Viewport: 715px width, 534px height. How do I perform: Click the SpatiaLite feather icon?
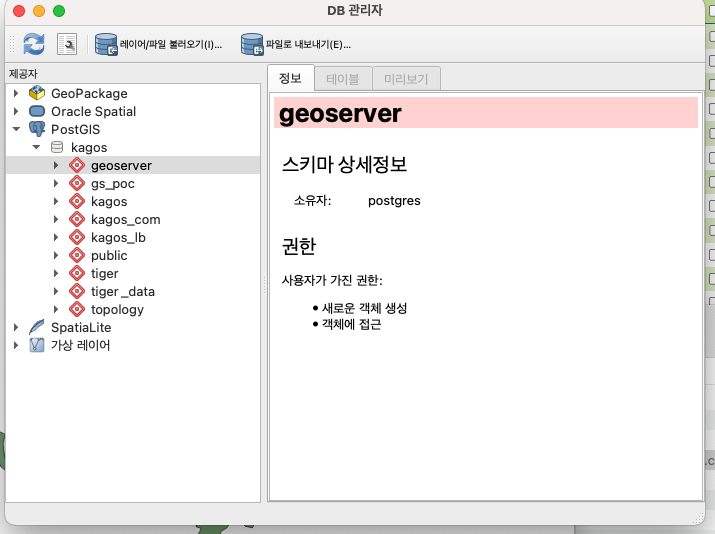click(37, 327)
